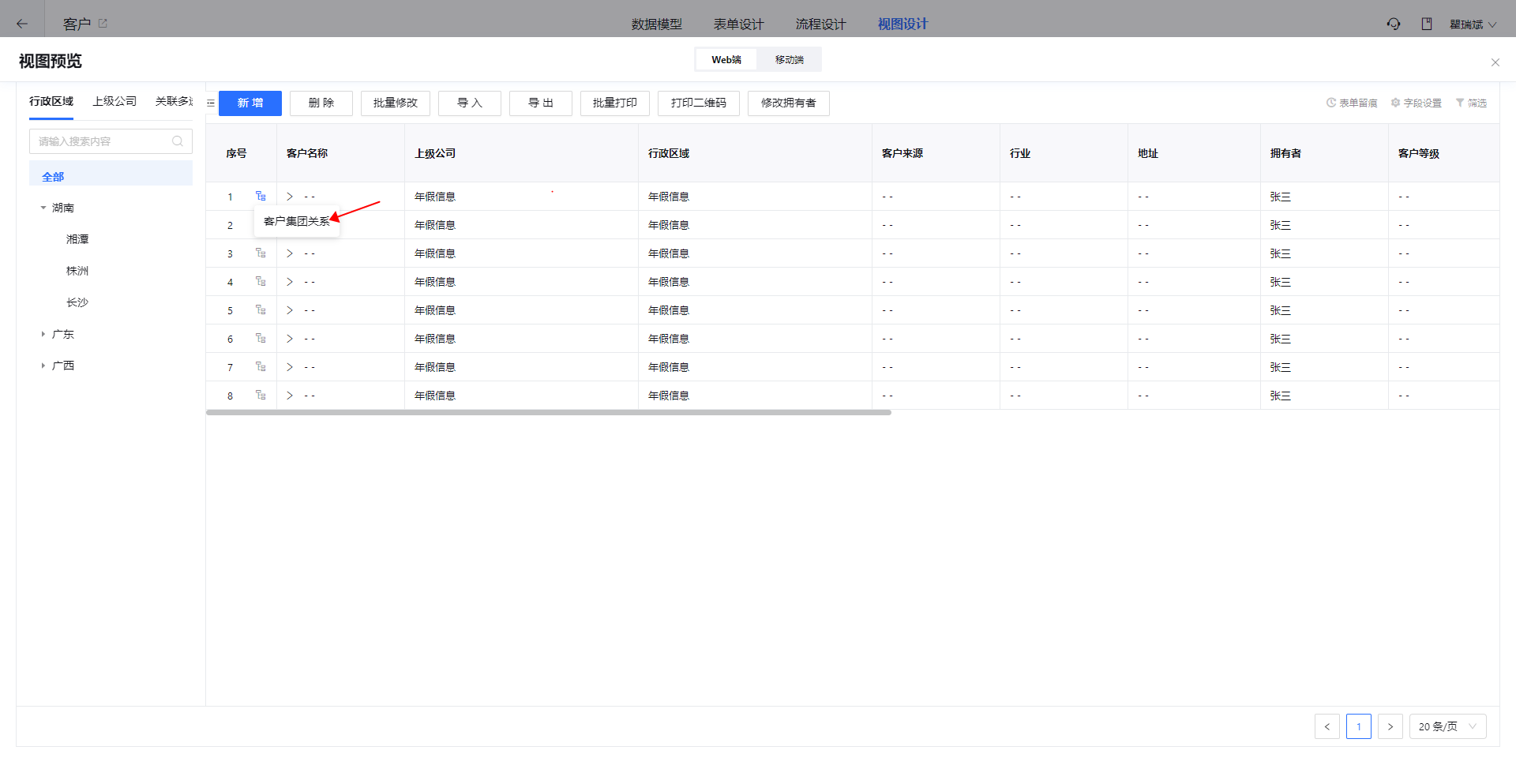The width and height of the screenshot is (1516, 784).
Task: Click the 批量打印 button
Action: tap(615, 103)
